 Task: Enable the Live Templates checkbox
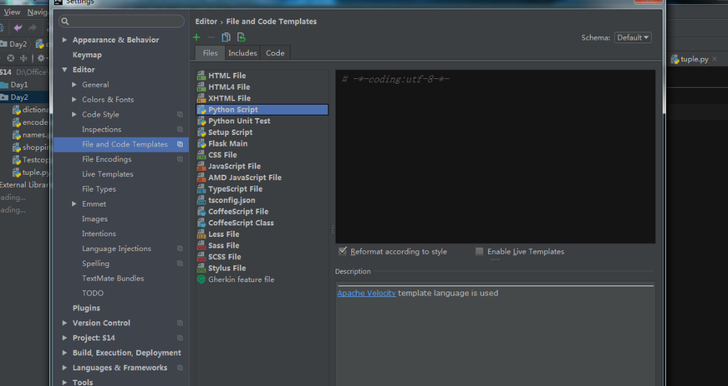479,251
